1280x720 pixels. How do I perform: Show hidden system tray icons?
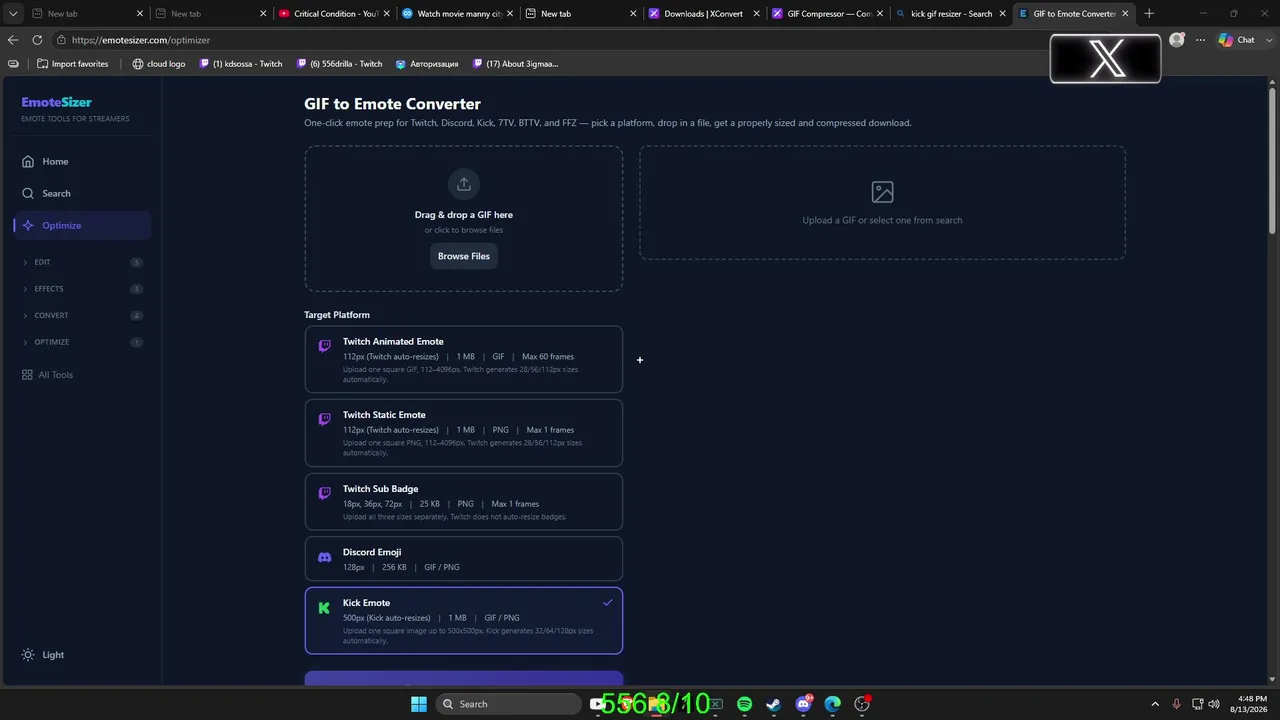1155,704
